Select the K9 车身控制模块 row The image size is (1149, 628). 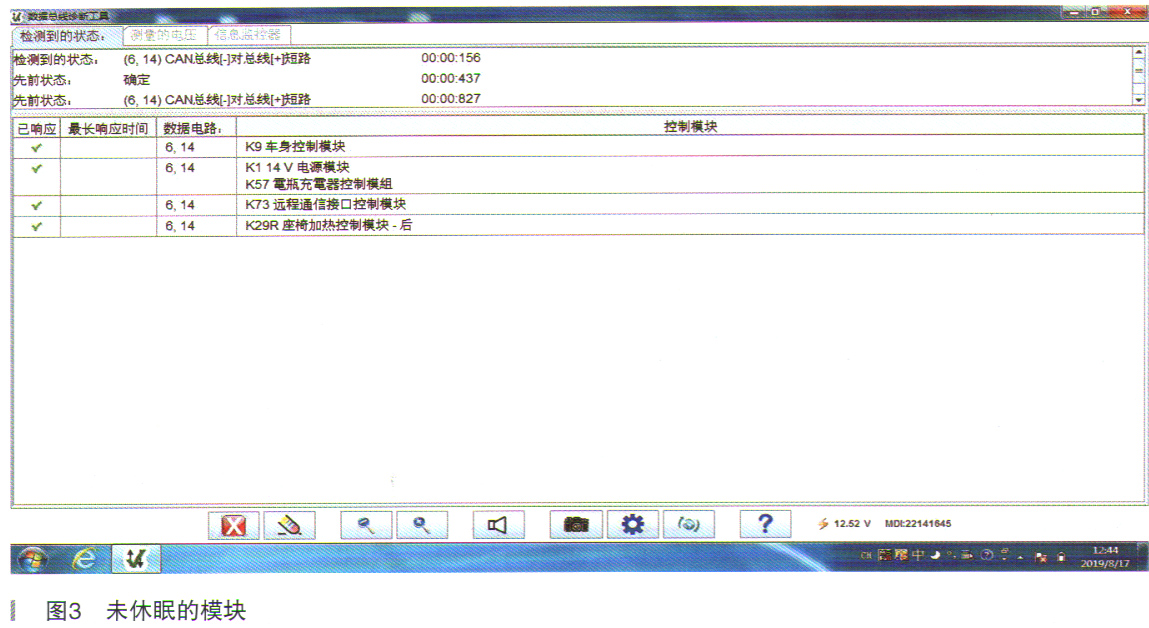coord(578,147)
